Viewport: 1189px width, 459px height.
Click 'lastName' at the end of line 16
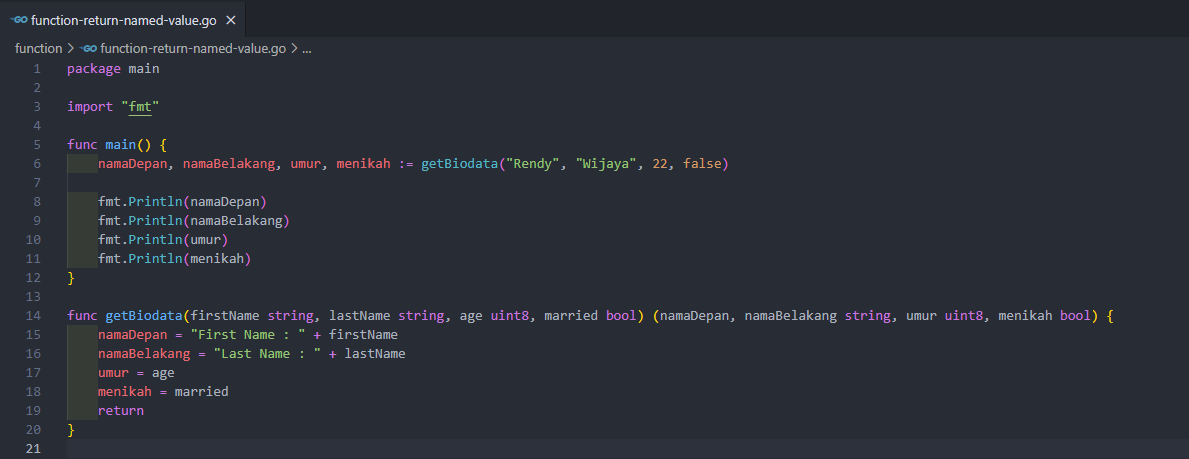click(x=375, y=354)
